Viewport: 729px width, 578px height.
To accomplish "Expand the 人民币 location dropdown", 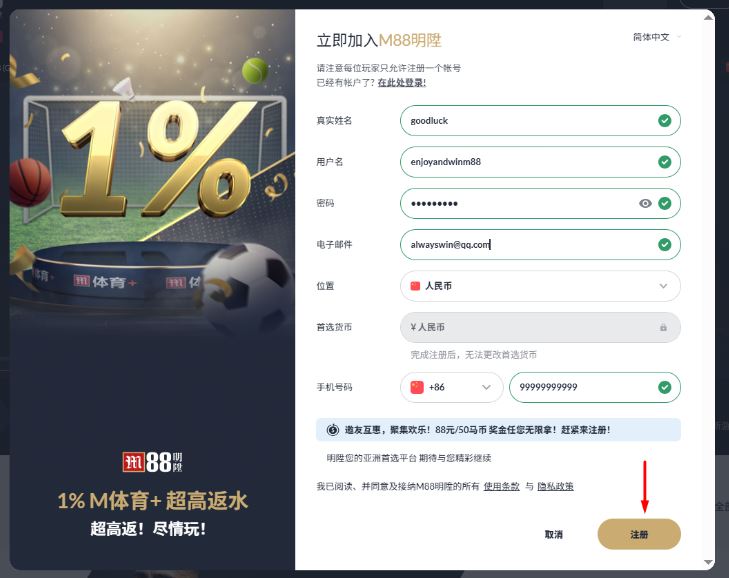I will [540, 286].
